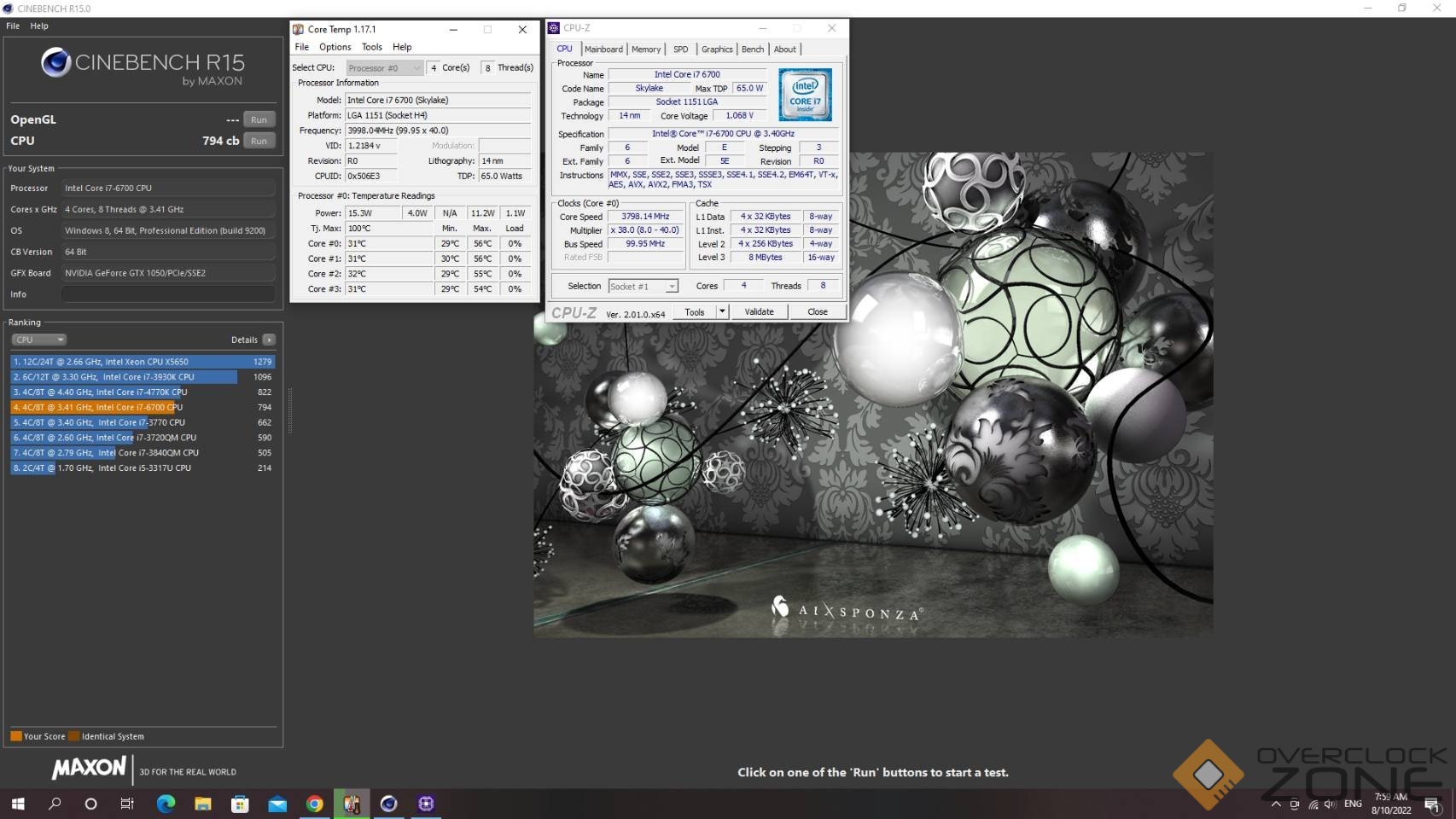The image size is (1456, 819).
Task: Switch to CPU-Z Bench tab
Action: pos(753,49)
